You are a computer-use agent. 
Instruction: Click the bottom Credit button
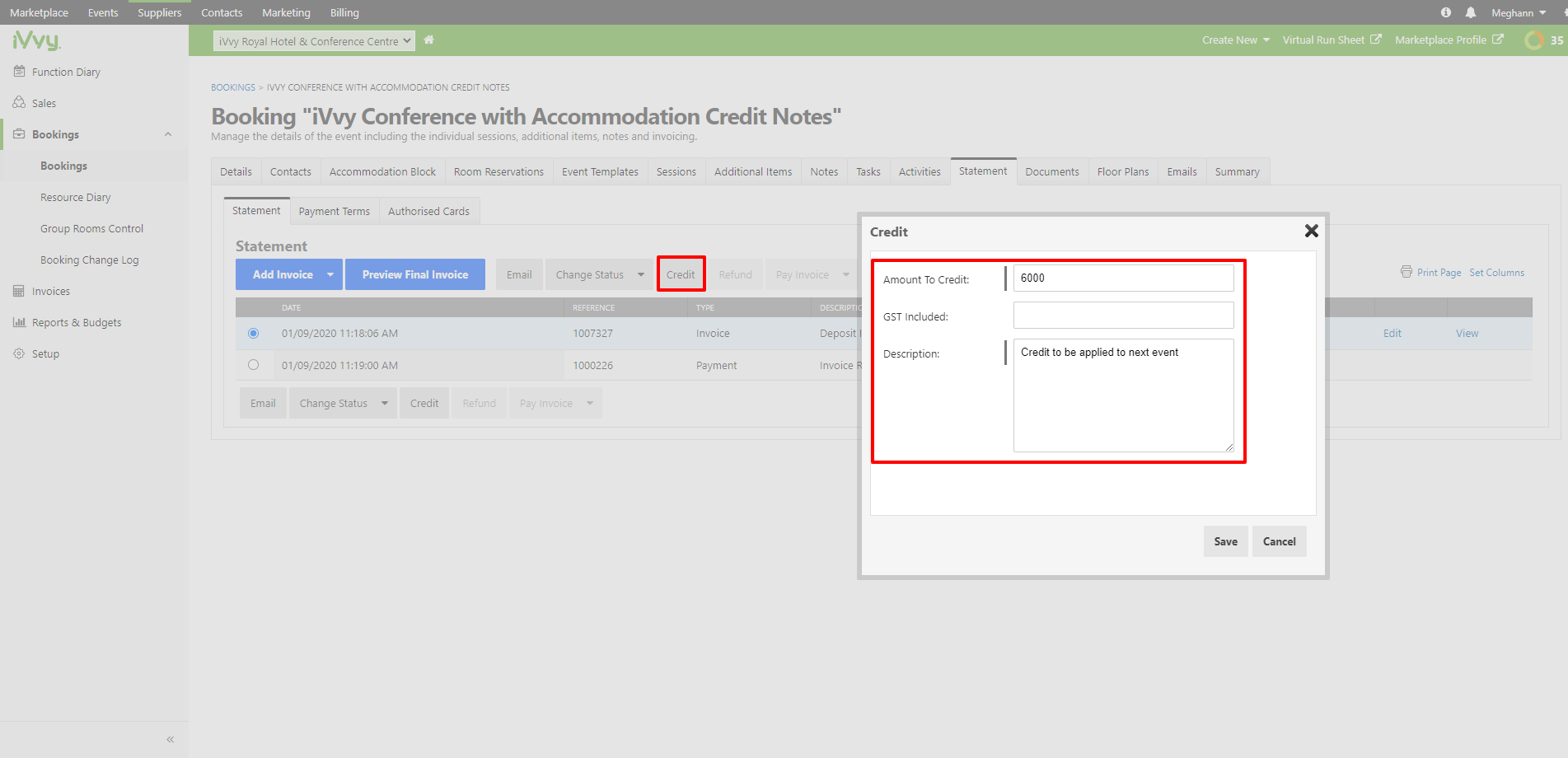point(424,403)
